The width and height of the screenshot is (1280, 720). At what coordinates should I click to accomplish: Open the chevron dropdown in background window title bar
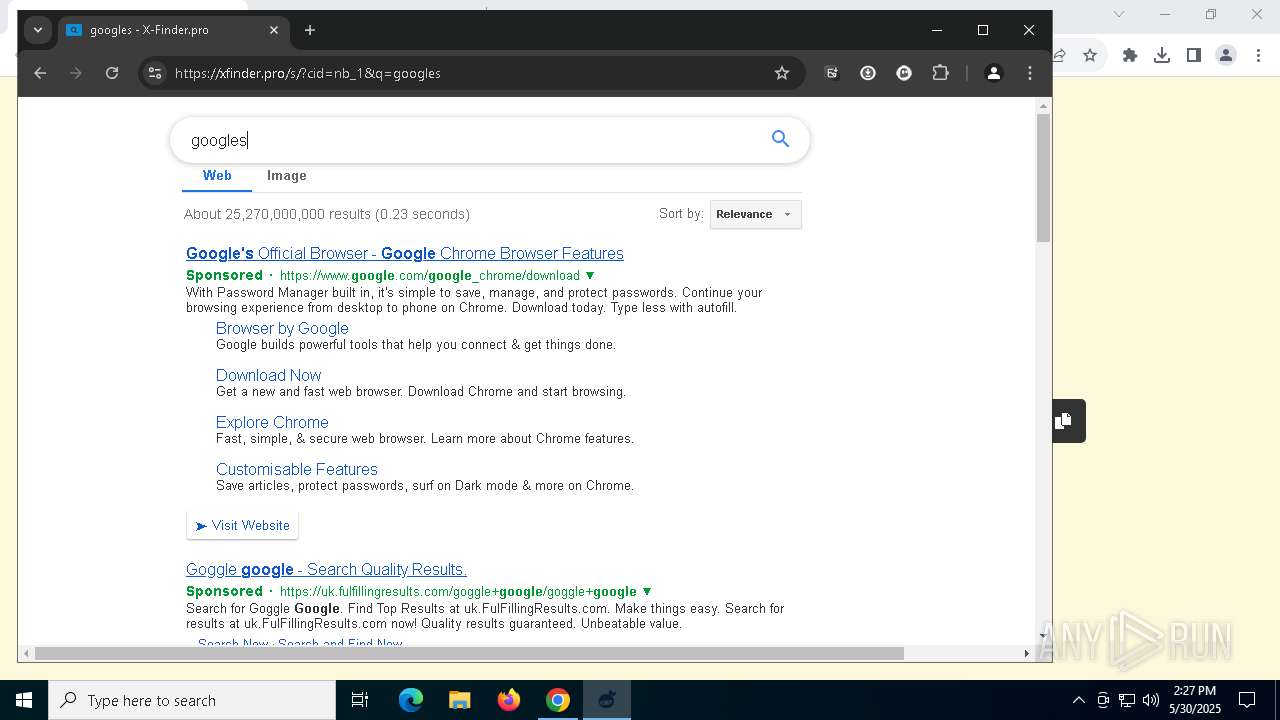click(x=1119, y=14)
